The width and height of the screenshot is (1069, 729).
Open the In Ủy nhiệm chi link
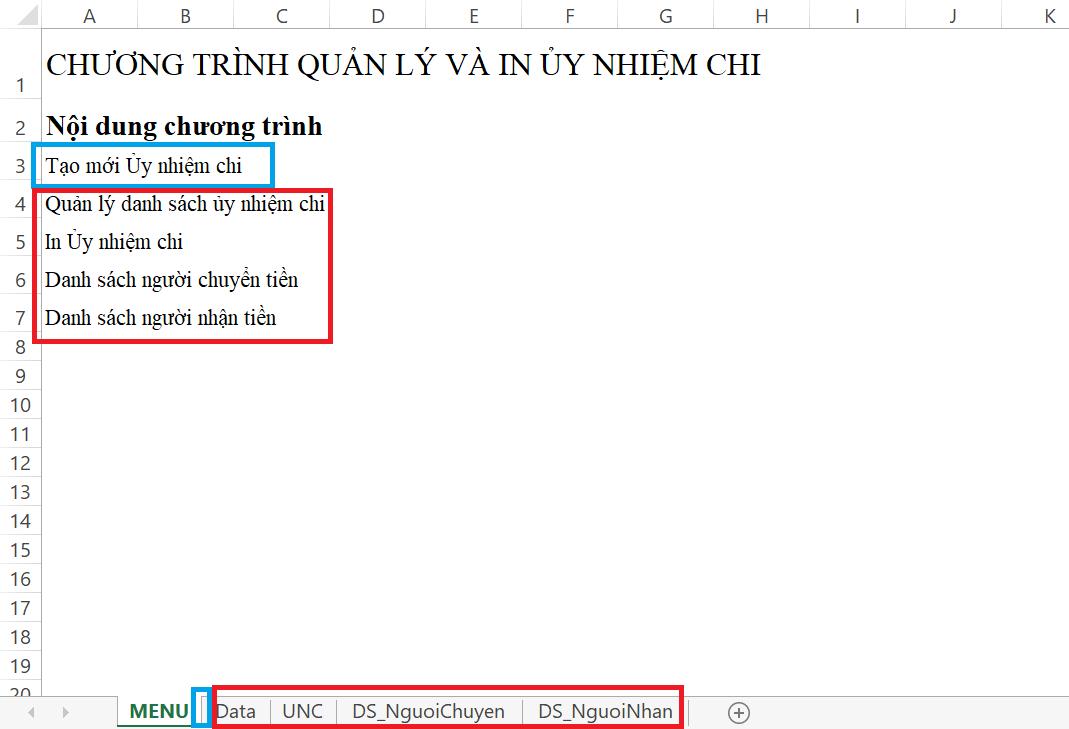112,241
